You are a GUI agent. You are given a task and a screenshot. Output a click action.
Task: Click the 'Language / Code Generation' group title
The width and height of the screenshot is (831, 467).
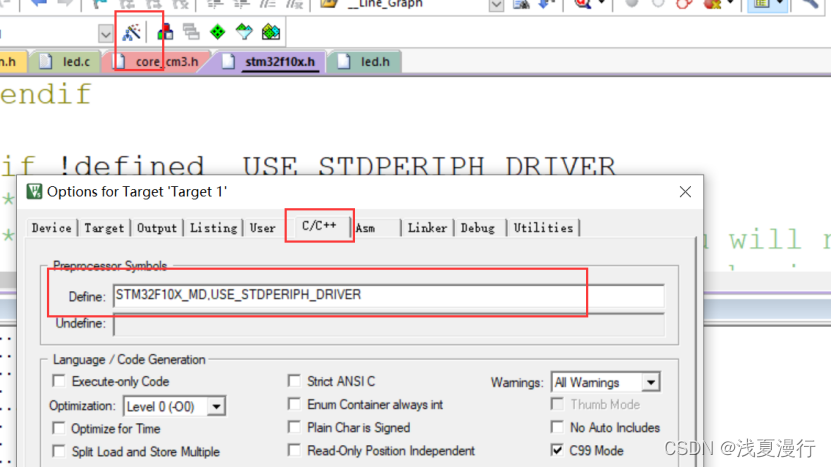click(x=129, y=359)
